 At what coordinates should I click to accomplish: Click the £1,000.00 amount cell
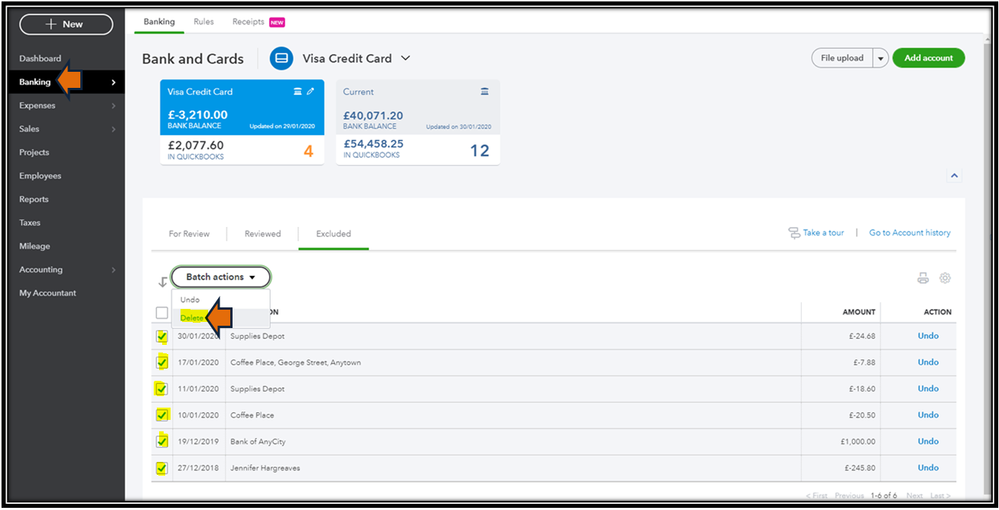[858, 441]
